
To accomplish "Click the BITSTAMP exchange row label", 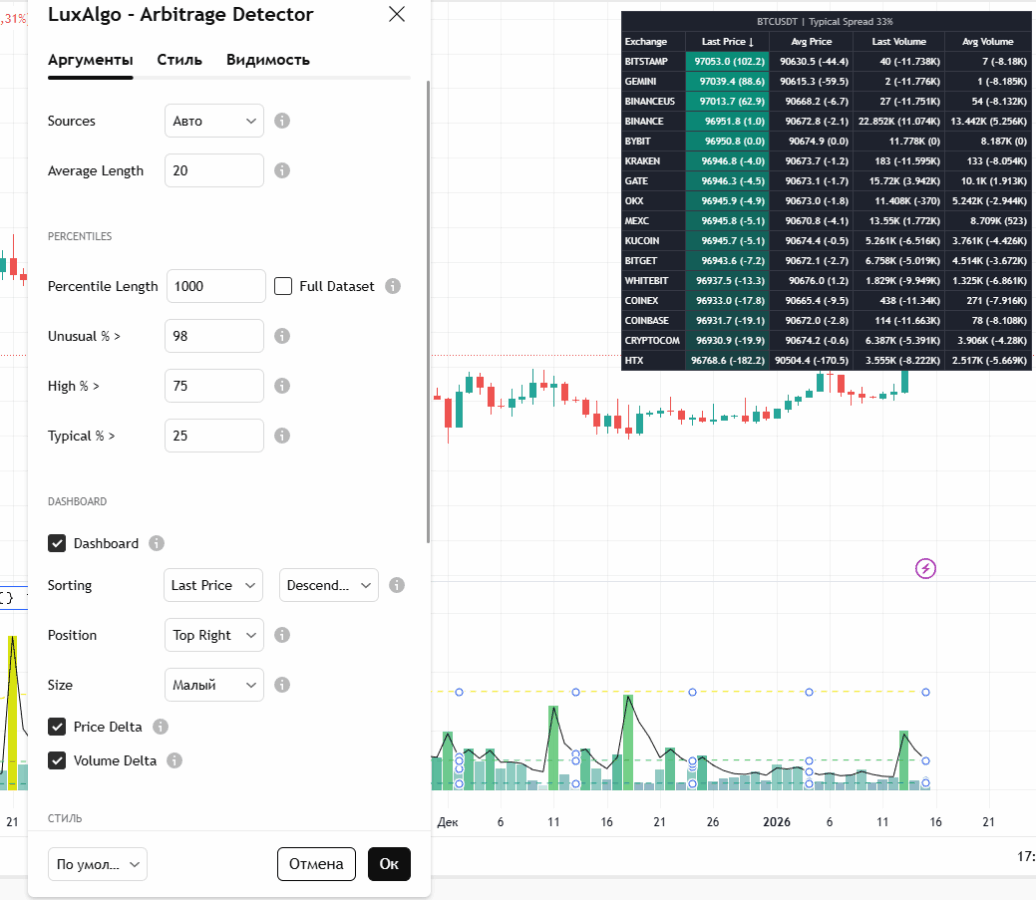I will (646, 61).
